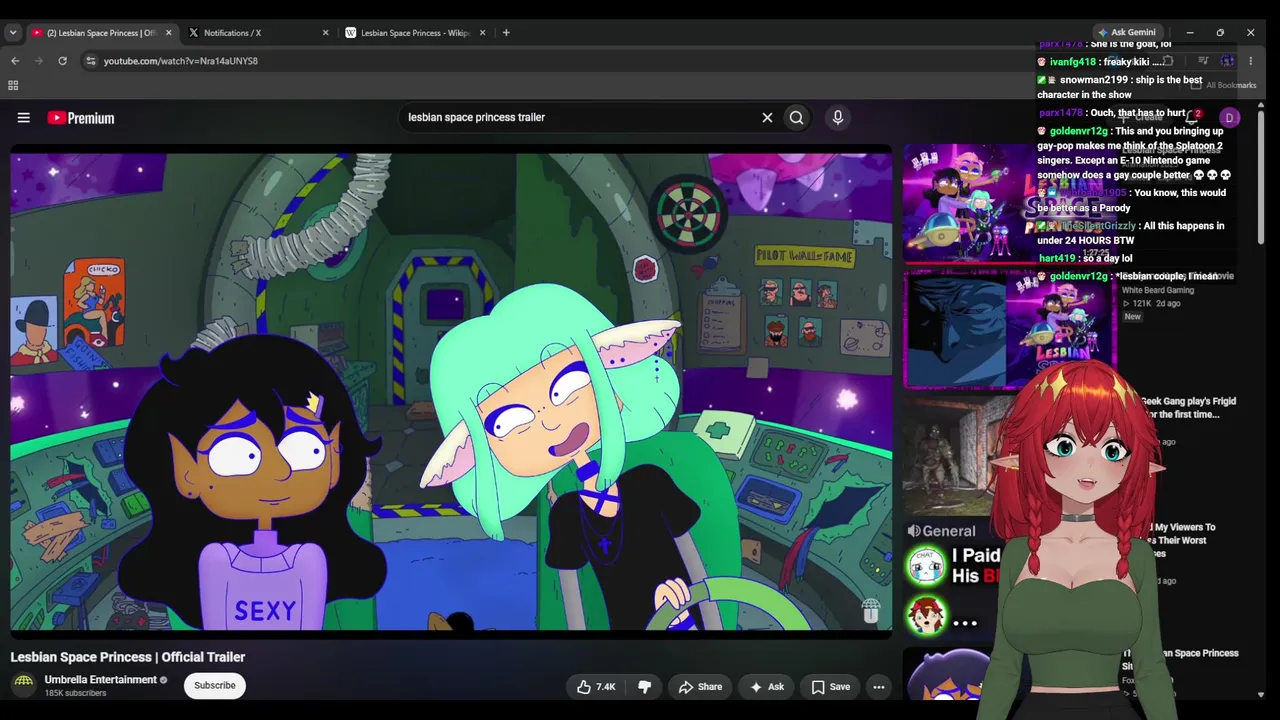Select the Lesbian Space Princess YouTube tab

tap(100, 33)
